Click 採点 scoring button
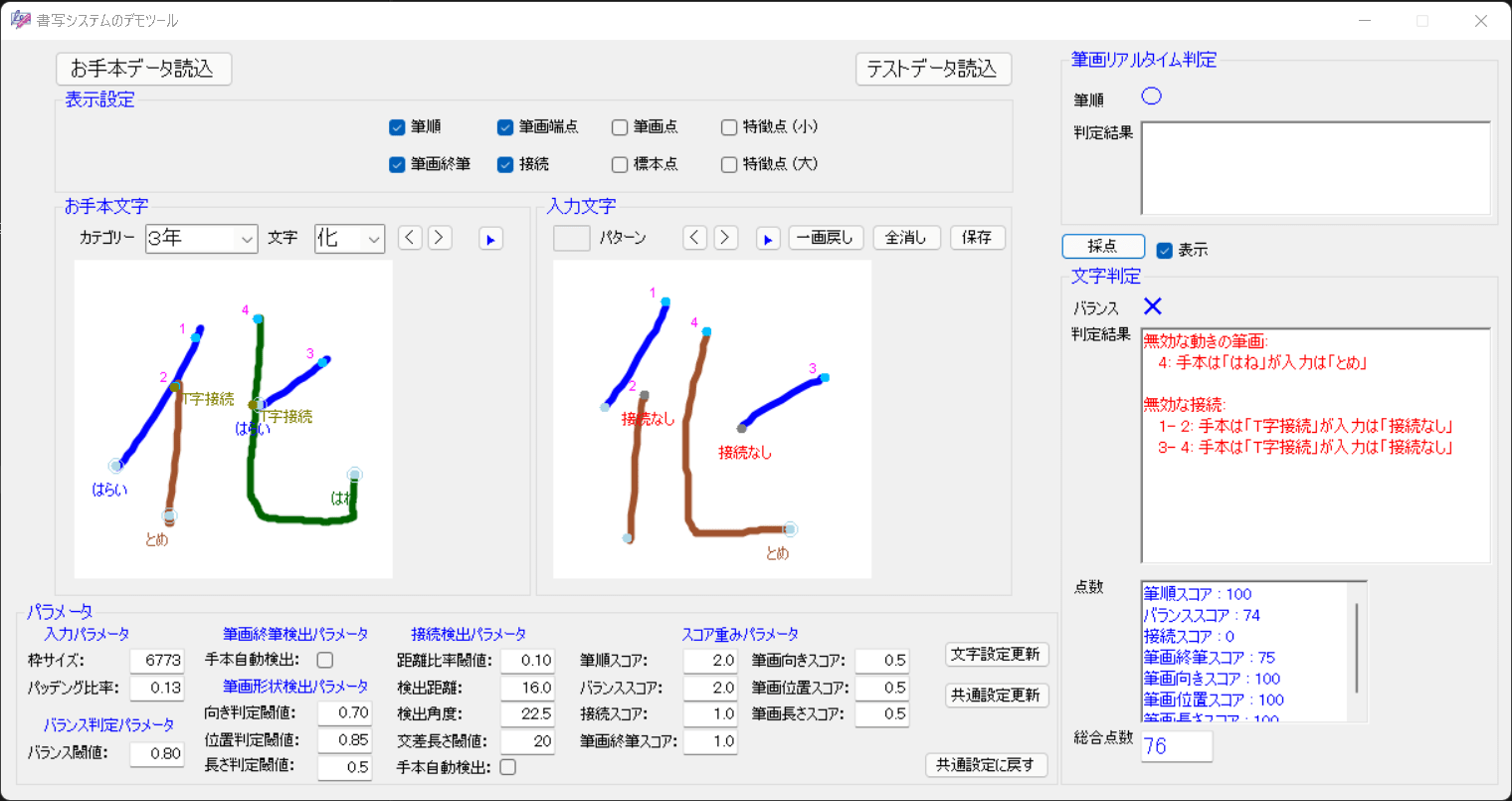The height and width of the screenshot is (801, 1512). click(1103, 247)
